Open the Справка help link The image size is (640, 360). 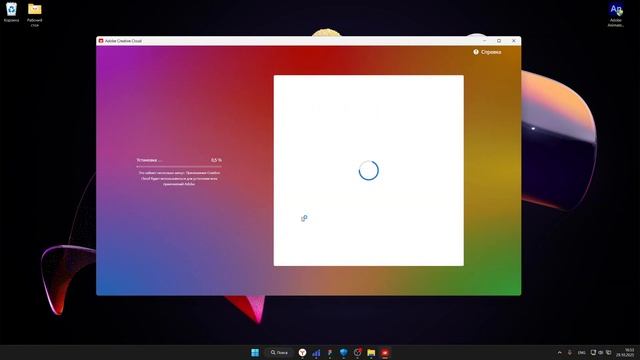click(487, 52)
